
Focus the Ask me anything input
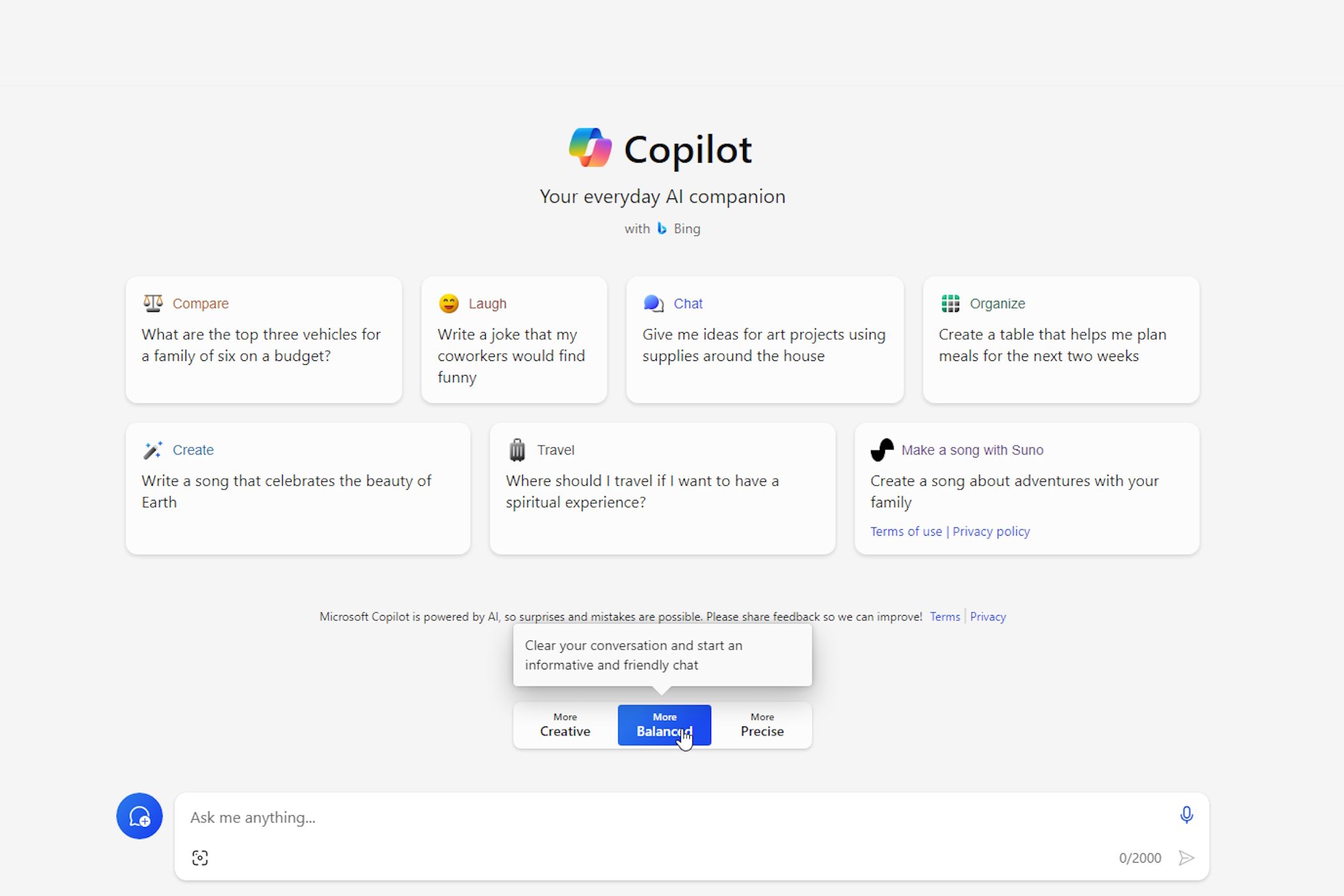point(678,817)
